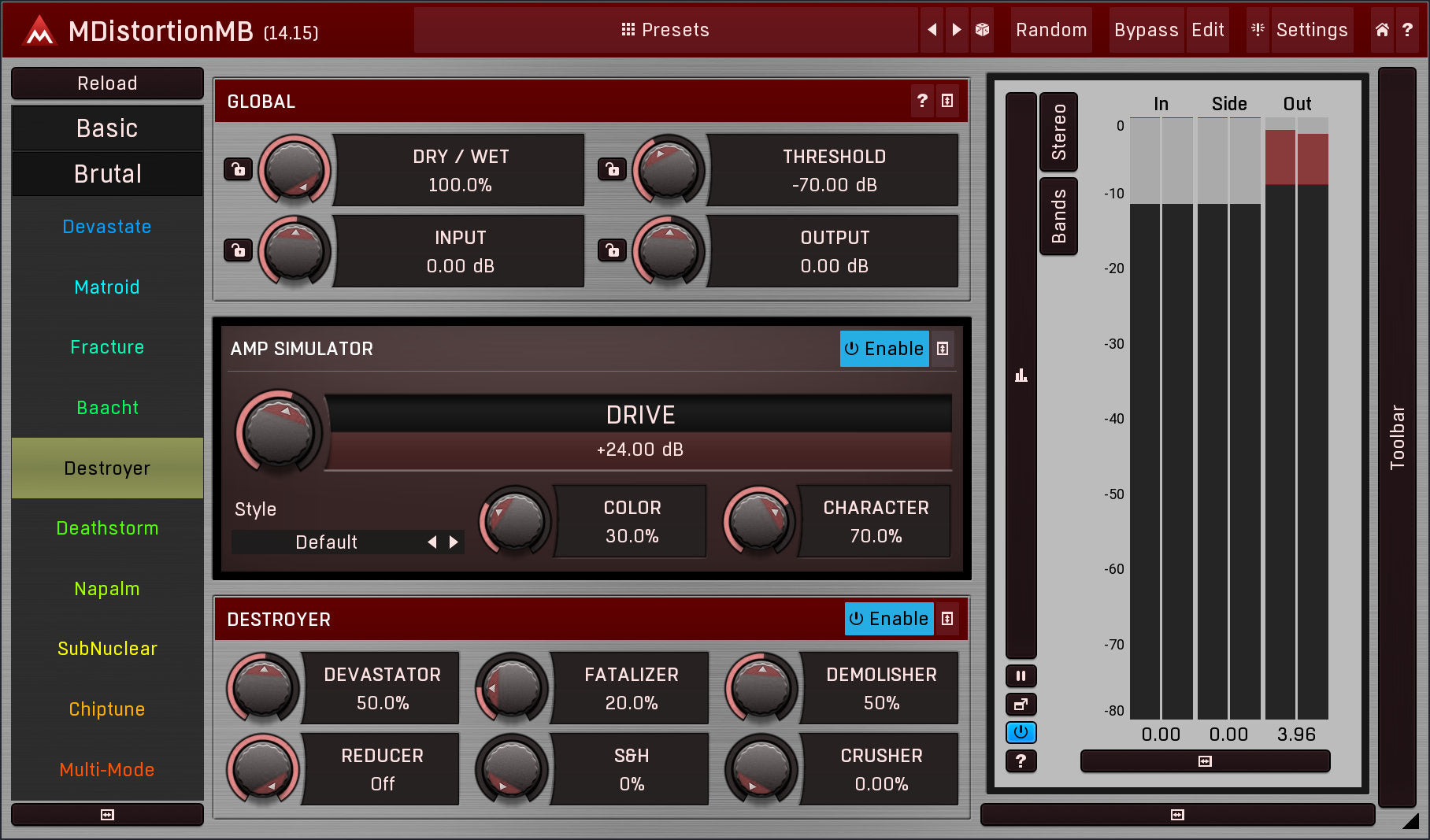Image resolution: width=1430 pixels, height=840 pixels.
Task: Disable the Destroyer section with Enable
Action: pos(888,619)
